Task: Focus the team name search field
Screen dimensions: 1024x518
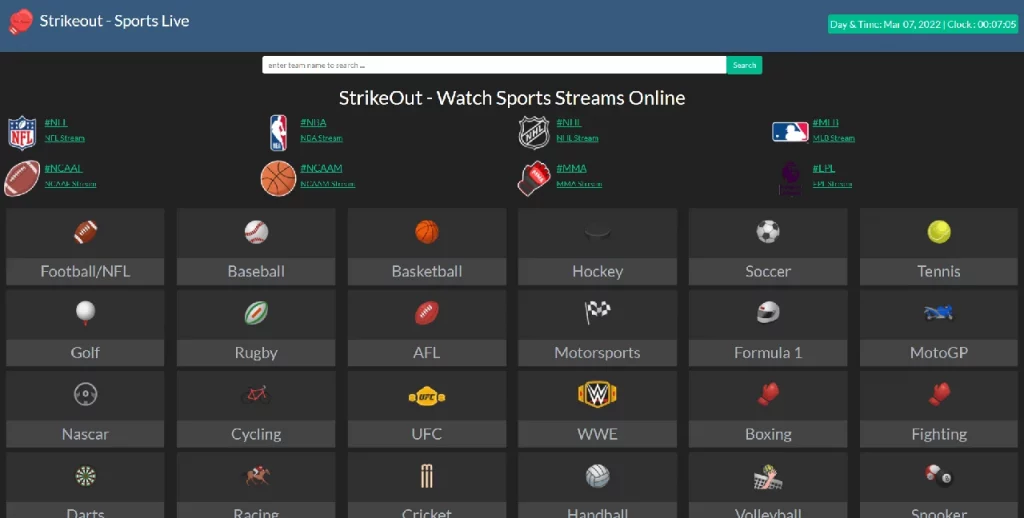Action: pyautogui.click(x=494, y=65)
